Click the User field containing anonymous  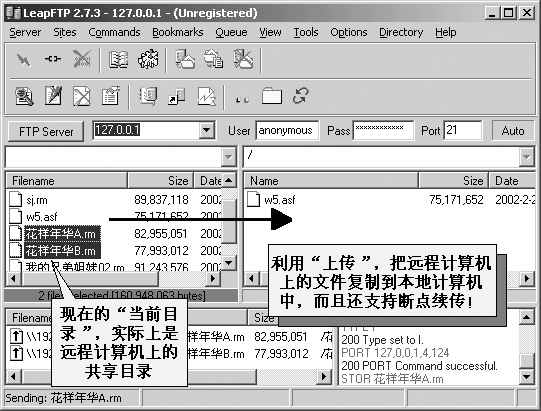tap(287, 130)
